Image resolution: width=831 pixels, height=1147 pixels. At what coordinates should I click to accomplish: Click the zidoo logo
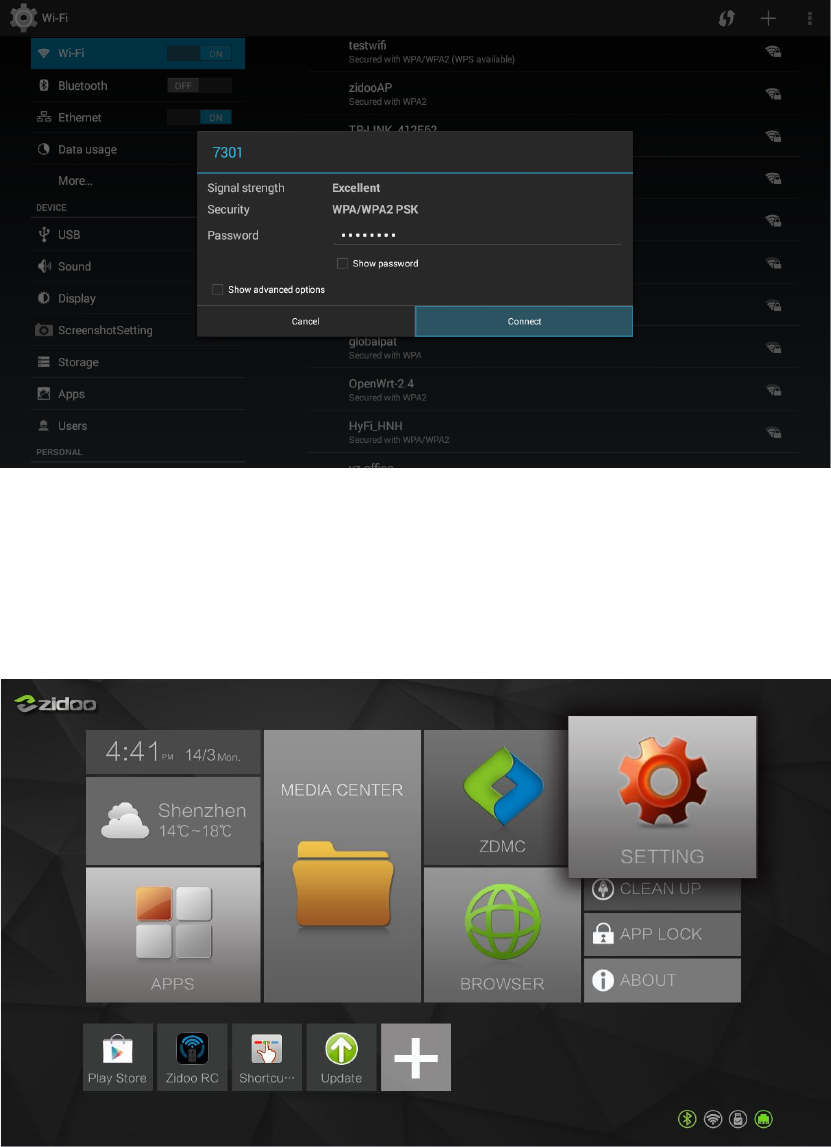pos(56,703)
